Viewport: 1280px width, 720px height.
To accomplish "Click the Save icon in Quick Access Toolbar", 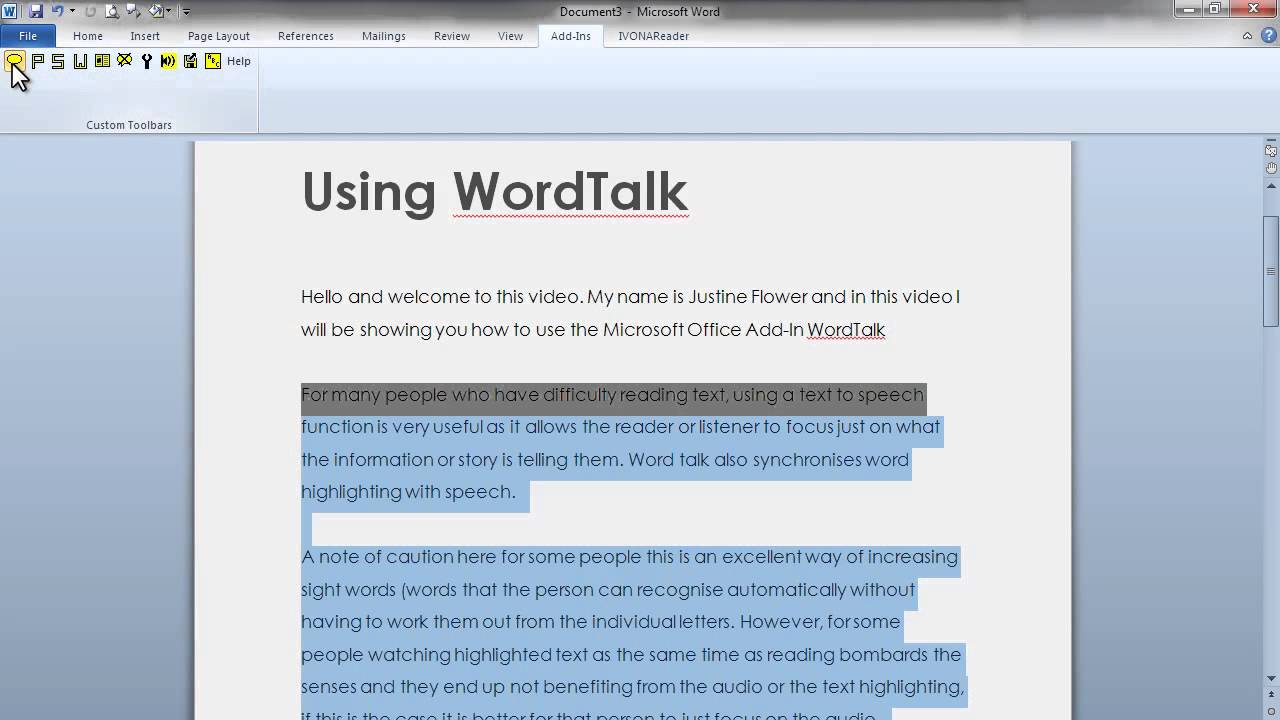I will 36,12.
